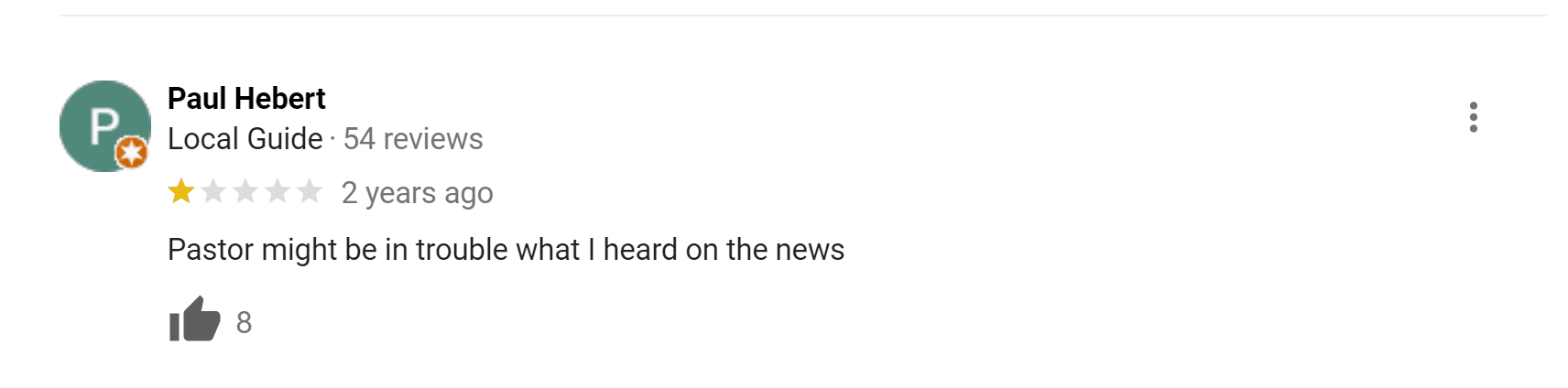Screen dimensions: 1568x388
Task: Like the review with the thumbs-up icon
Action: click(x=194, y=320)
